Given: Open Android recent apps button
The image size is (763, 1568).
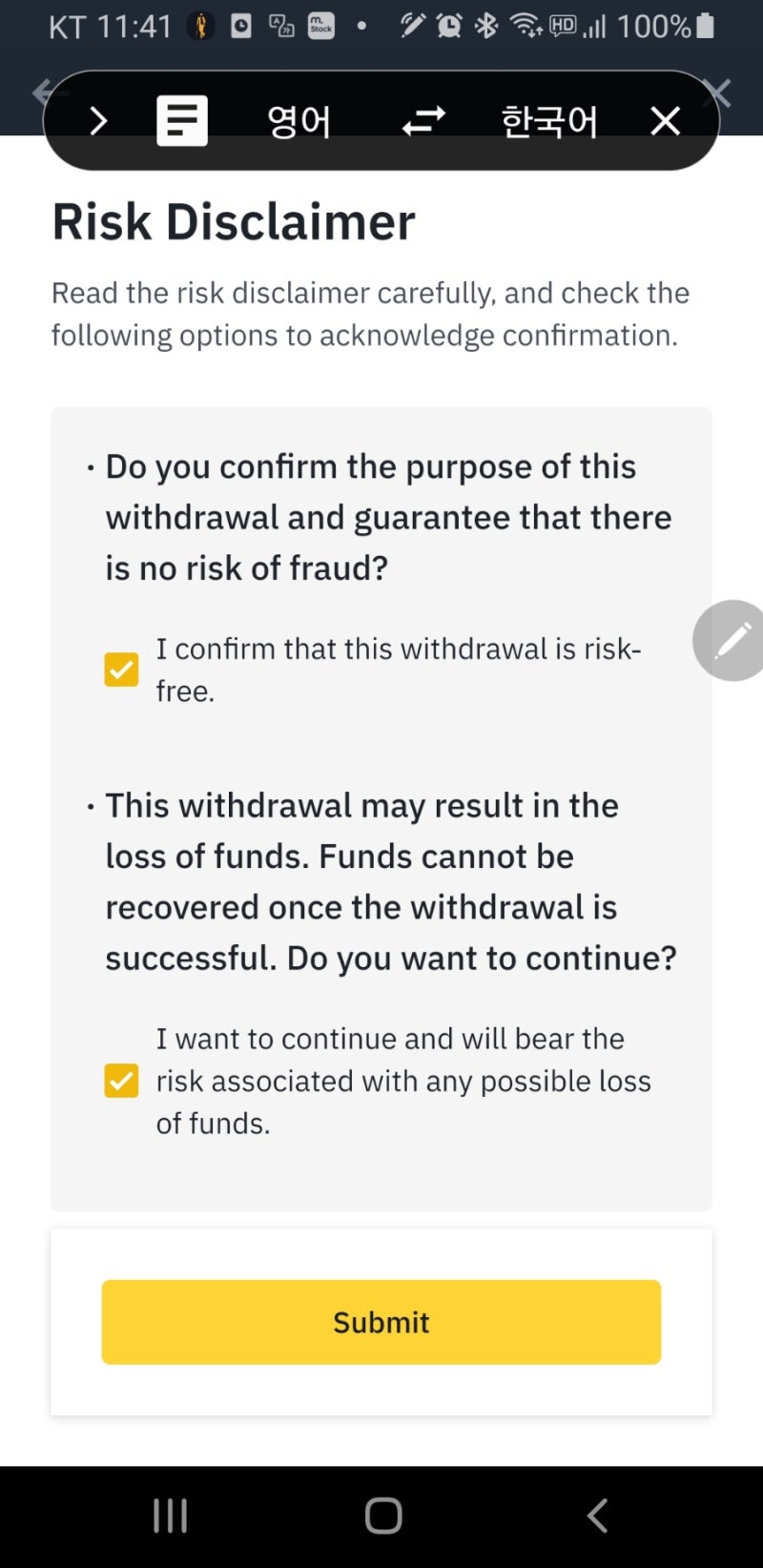Looking at the screenshot, I should (170, 1515).
